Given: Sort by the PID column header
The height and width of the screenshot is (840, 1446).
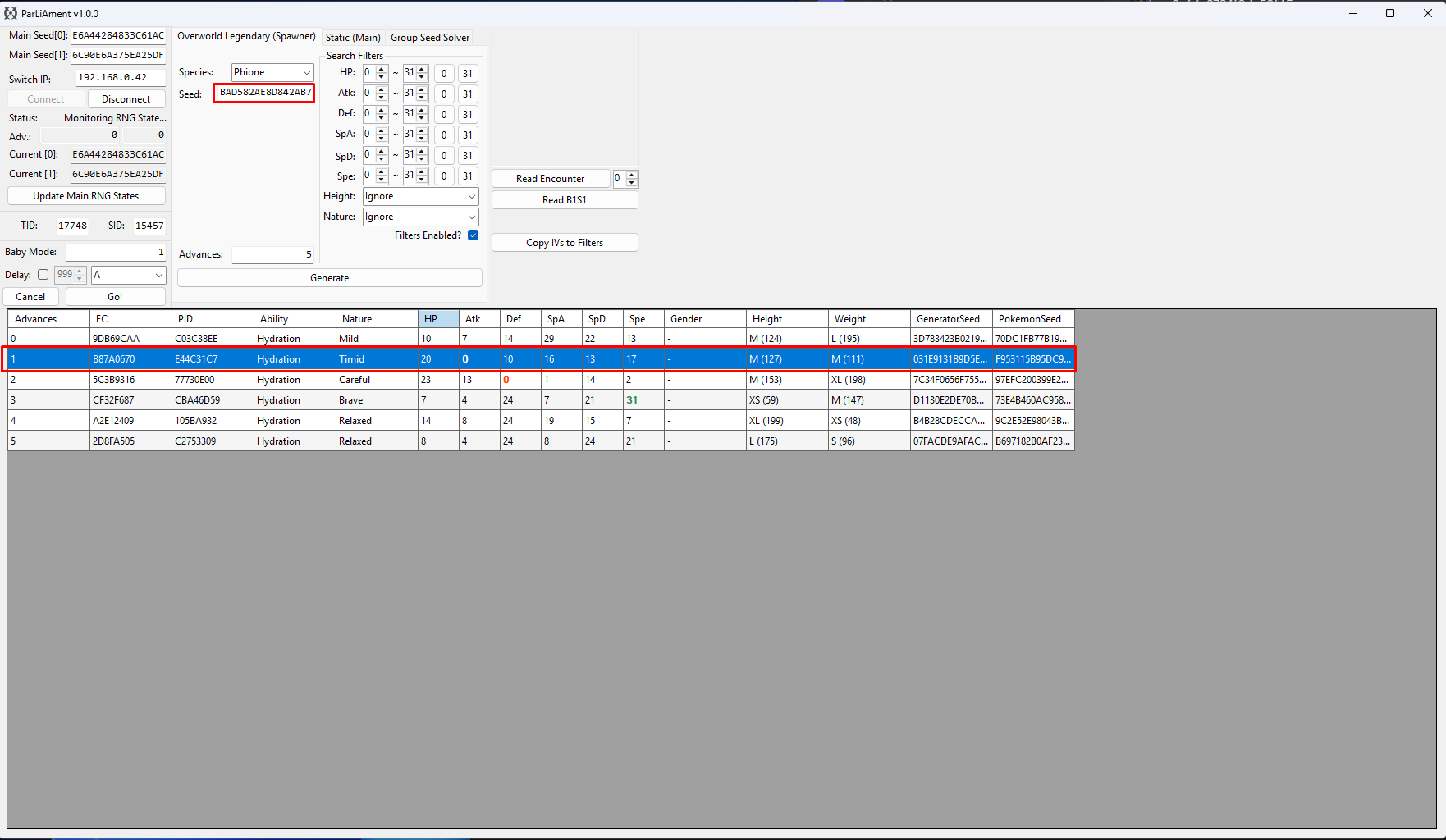Looking at the screenshot, I should pos(213,319).
